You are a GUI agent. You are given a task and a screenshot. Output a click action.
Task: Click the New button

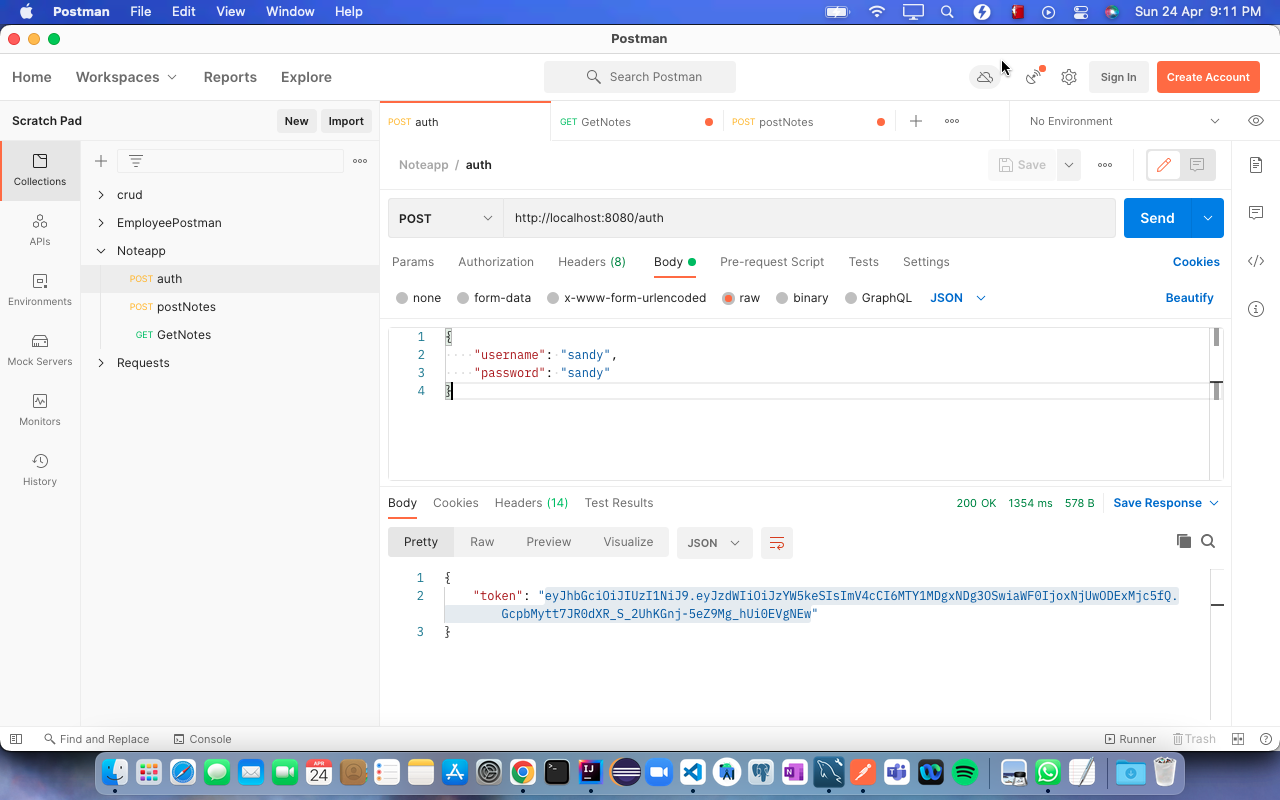296,121
